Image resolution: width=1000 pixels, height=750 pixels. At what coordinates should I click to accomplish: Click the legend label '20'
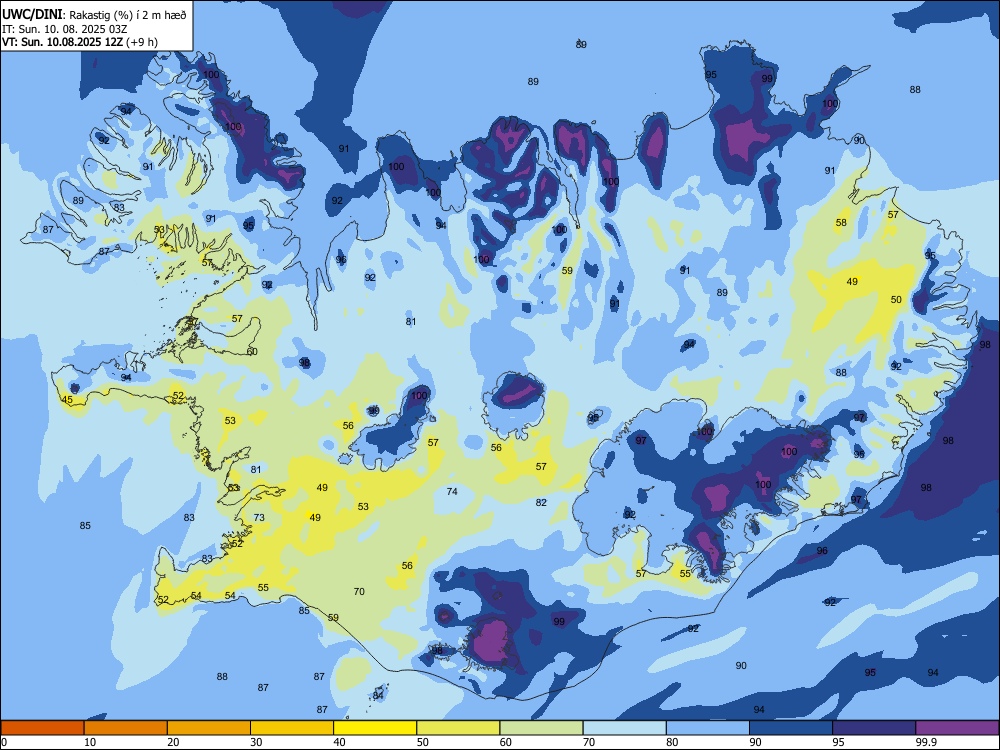(x=173, y=742)
